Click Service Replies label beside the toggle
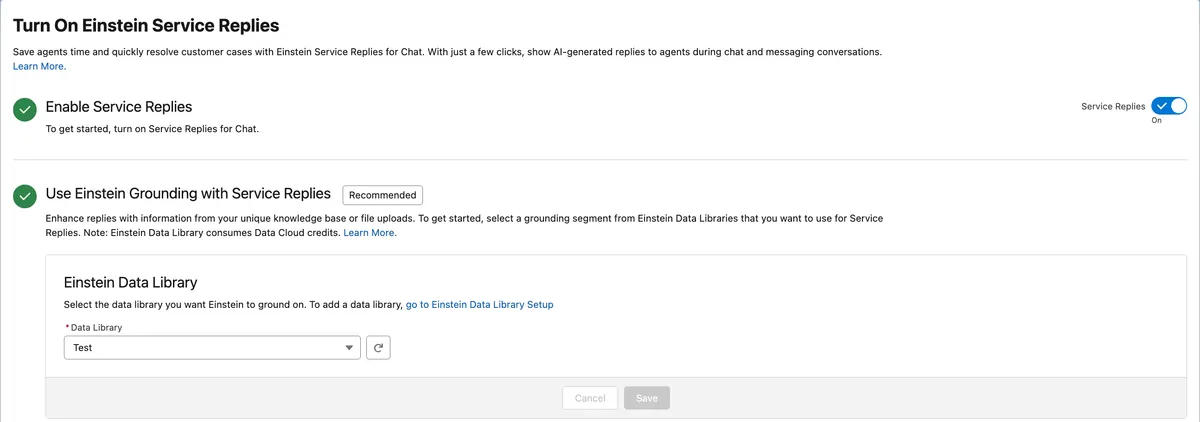 (x=1113, y=106)
